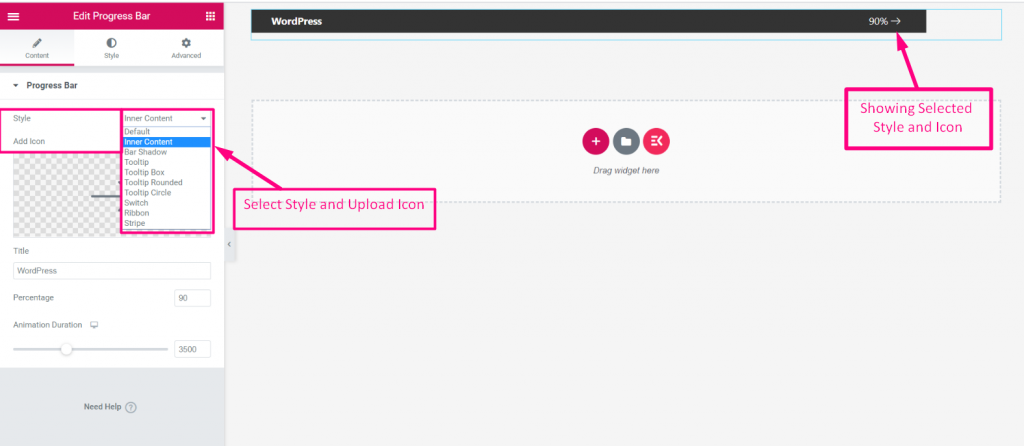Screen dimensions: 1024x446
Task: Click the Animation Duration slider handle
Action: [66, 349]
